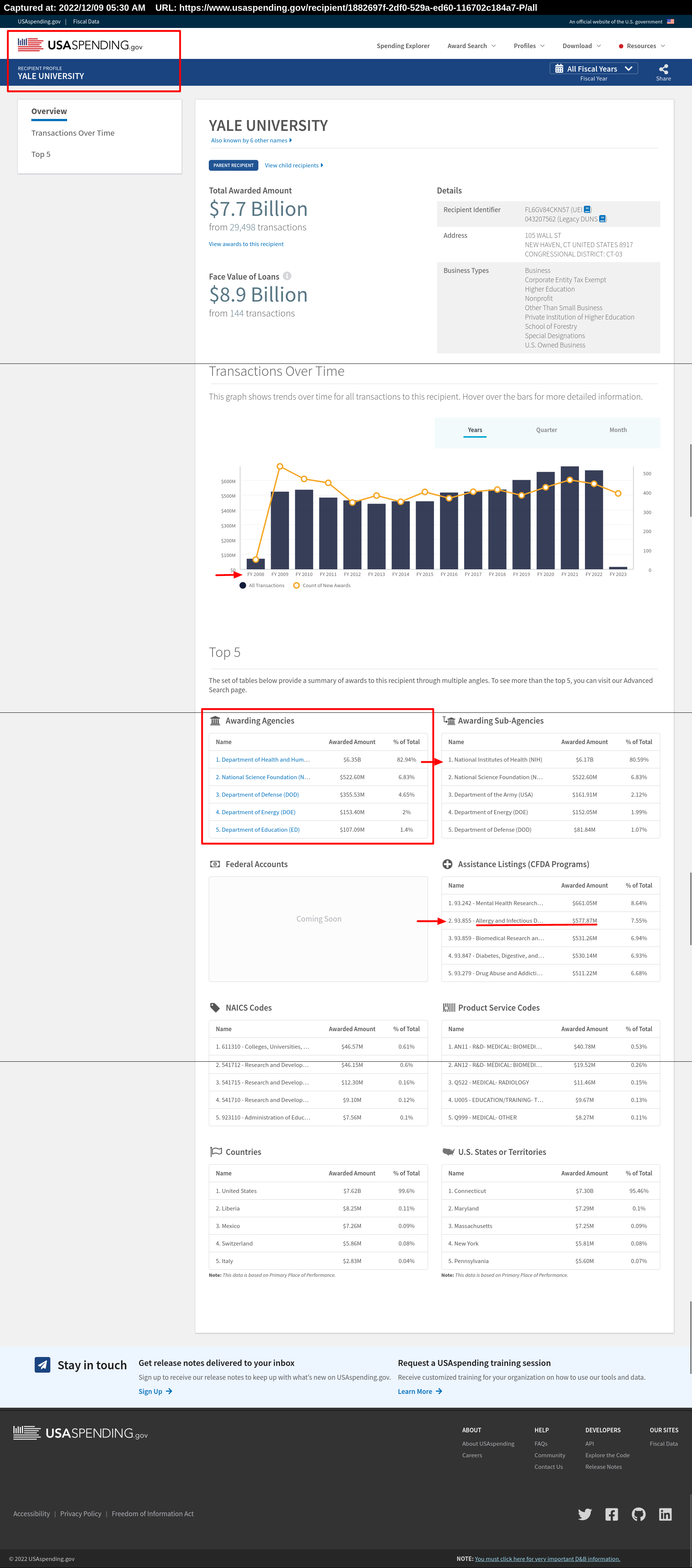Image resolution: width=692 pixels, height=1568 pixels.
Task: Click the US flag icon in top banner
Action: [x=670, y=21]
